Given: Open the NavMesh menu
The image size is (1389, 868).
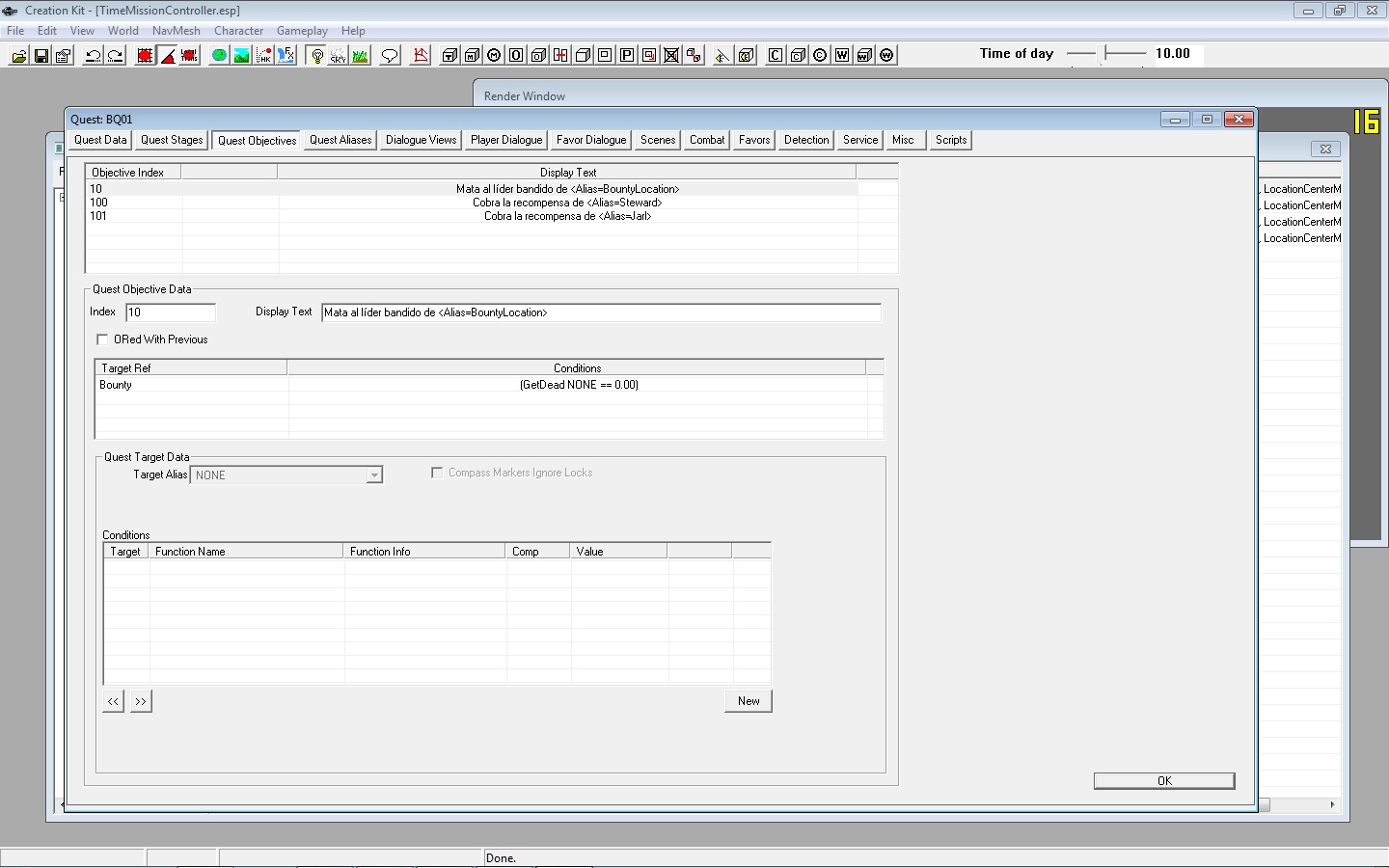Looking at the screenshot, I should click(x=177, y=31).
